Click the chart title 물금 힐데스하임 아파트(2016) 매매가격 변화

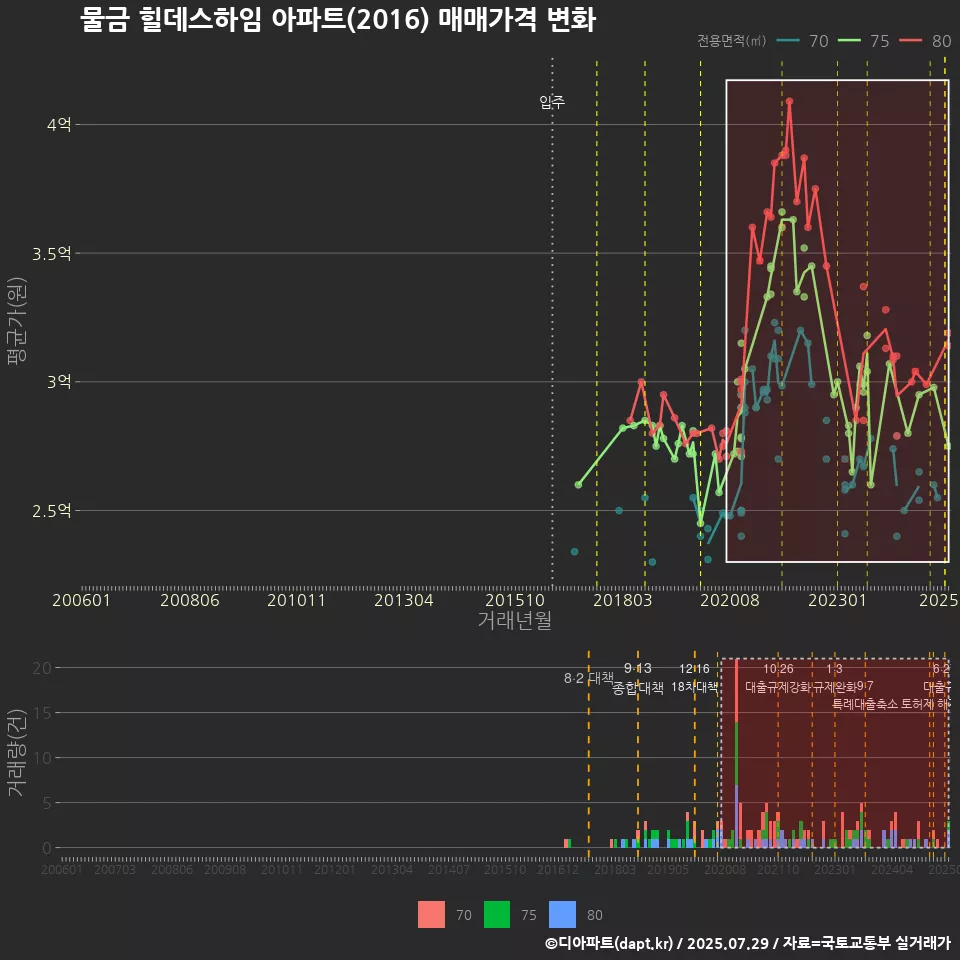[337, 20]
